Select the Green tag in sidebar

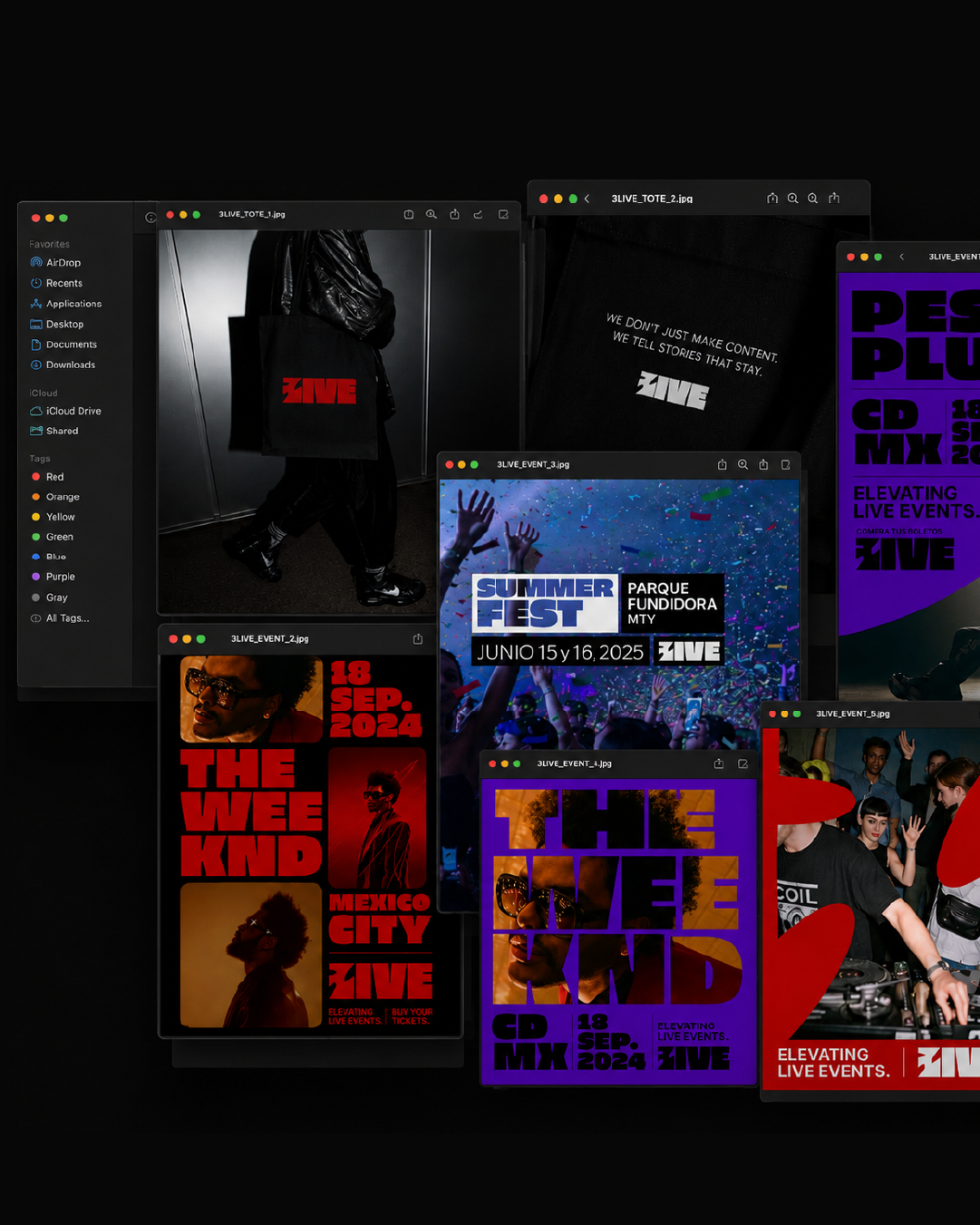pyautogui.click(x=53, y=537)
